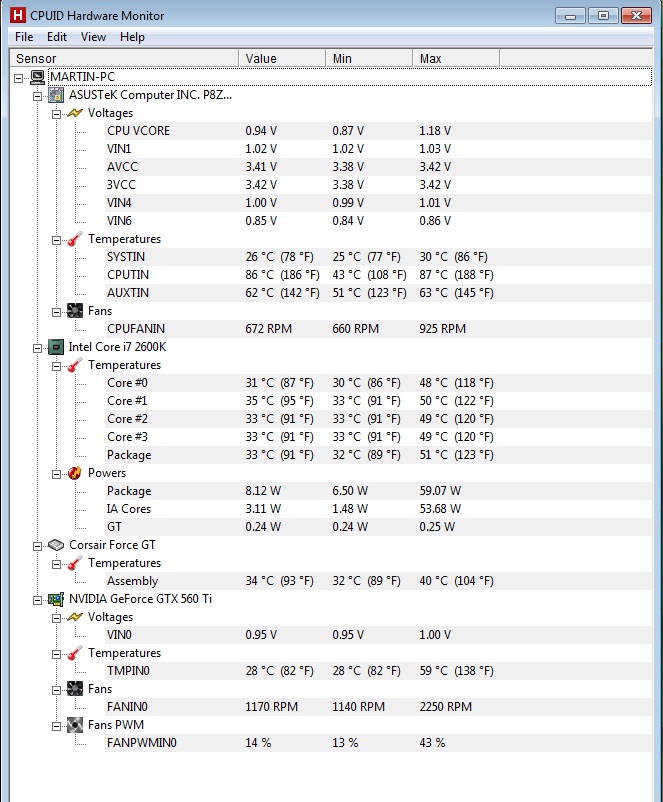Click the motherboard Fans icon

(x=75, y=311)
